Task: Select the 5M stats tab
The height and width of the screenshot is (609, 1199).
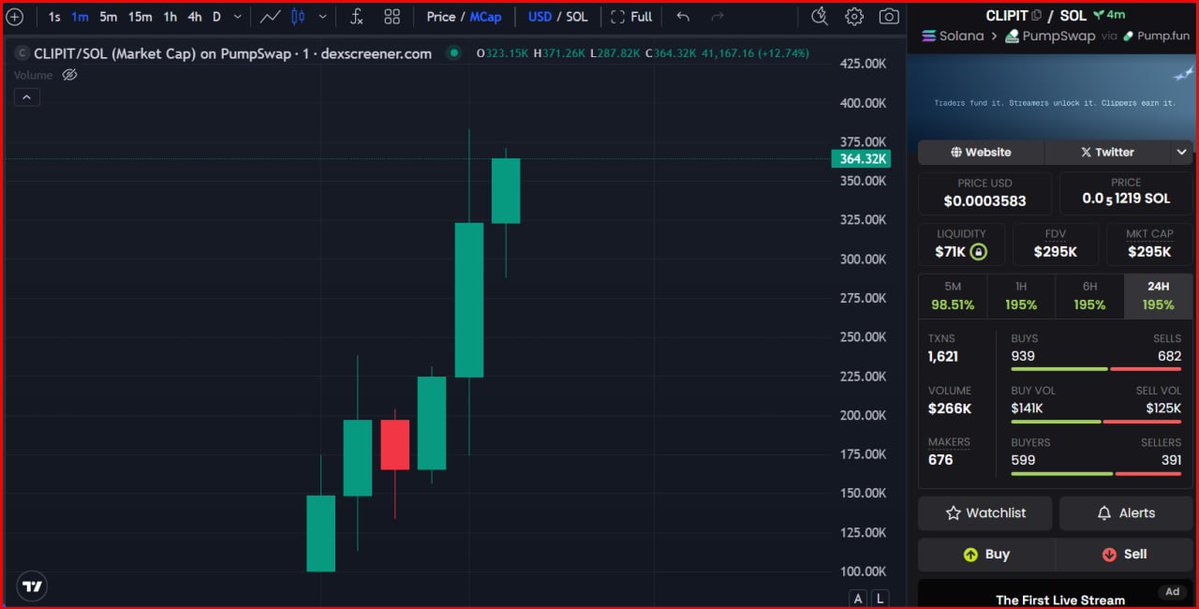Action: coord(953,295)
